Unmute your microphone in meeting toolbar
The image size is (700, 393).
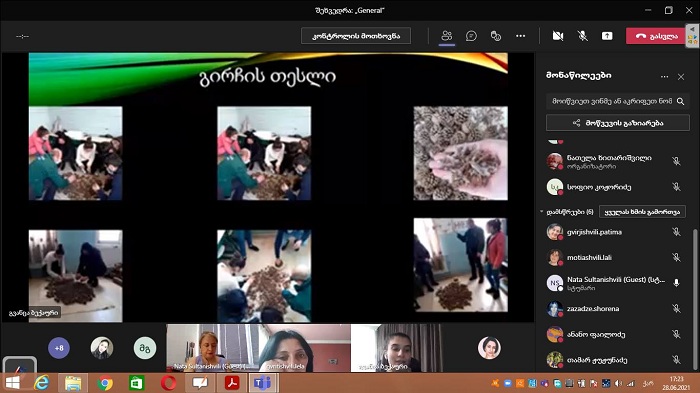coord(582,36)
